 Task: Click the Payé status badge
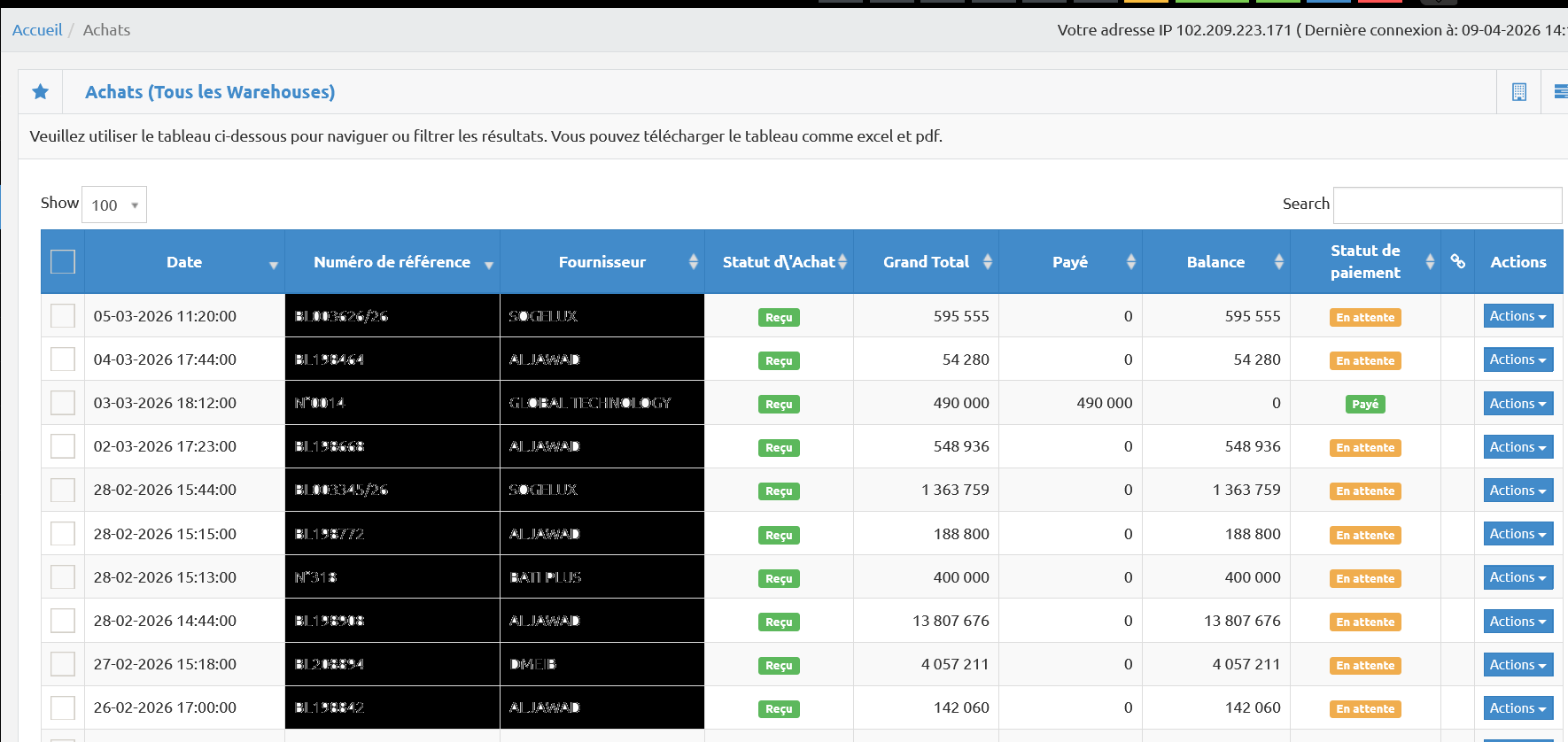1364,404
